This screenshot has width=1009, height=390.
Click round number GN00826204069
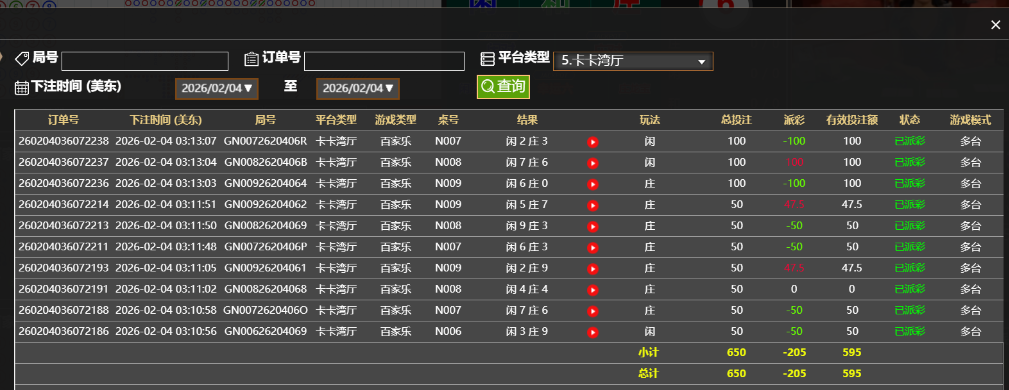tap(265, 226)
